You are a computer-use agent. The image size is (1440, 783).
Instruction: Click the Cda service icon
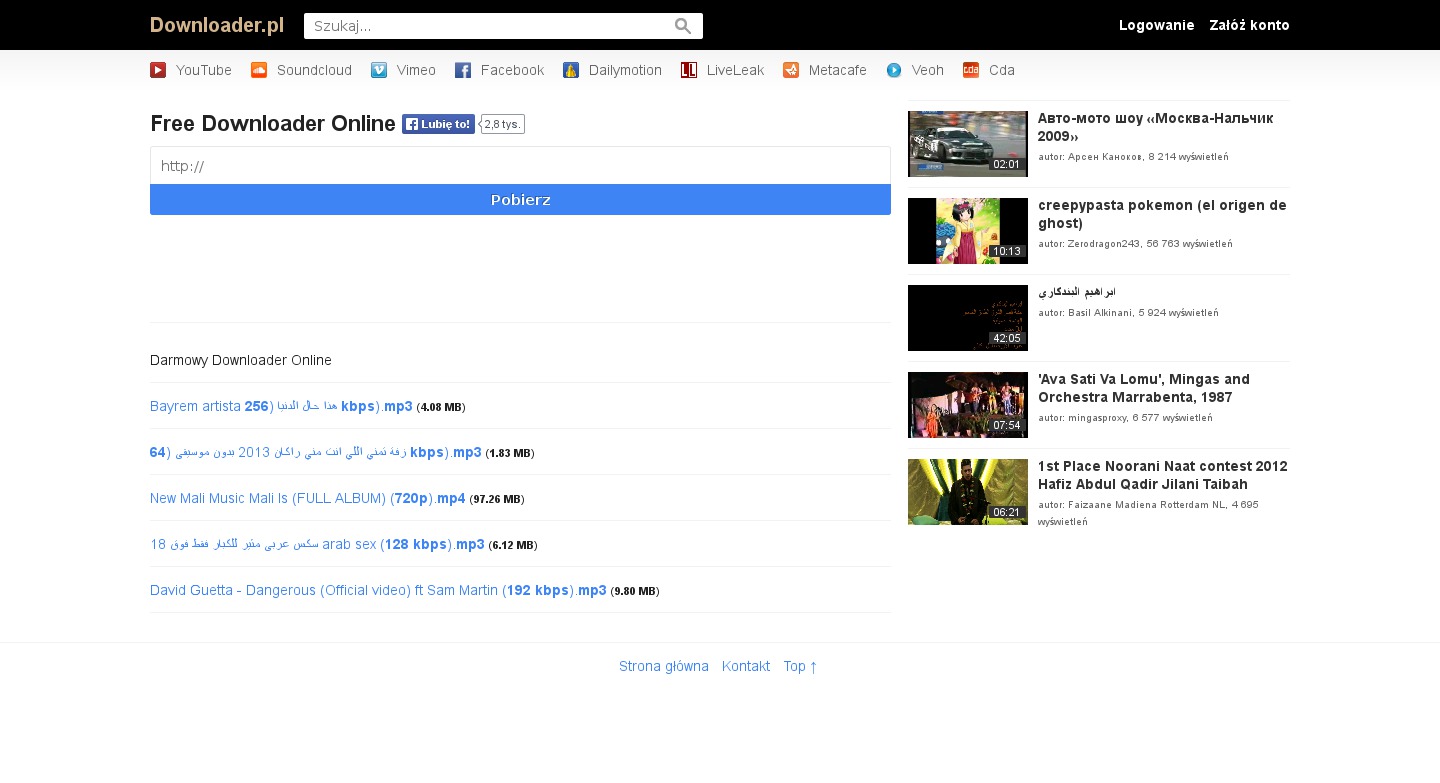coord(971,70)
